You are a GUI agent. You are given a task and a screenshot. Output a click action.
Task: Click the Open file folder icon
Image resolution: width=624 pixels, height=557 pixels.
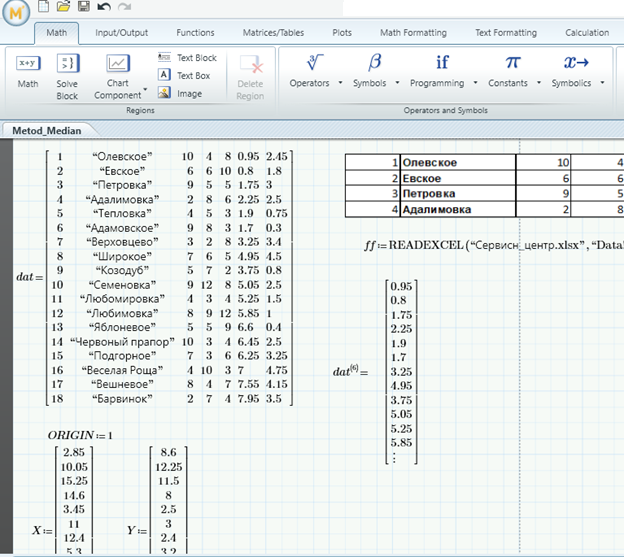point(63,7)
